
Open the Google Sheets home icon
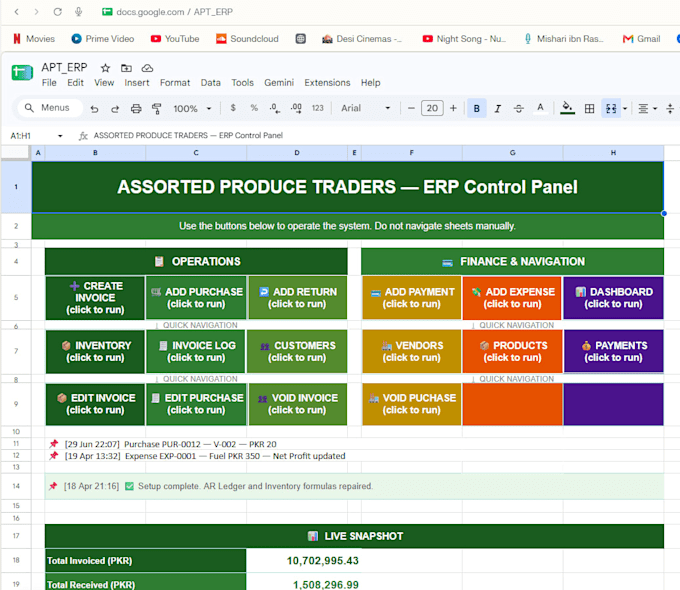click(22, 72)
